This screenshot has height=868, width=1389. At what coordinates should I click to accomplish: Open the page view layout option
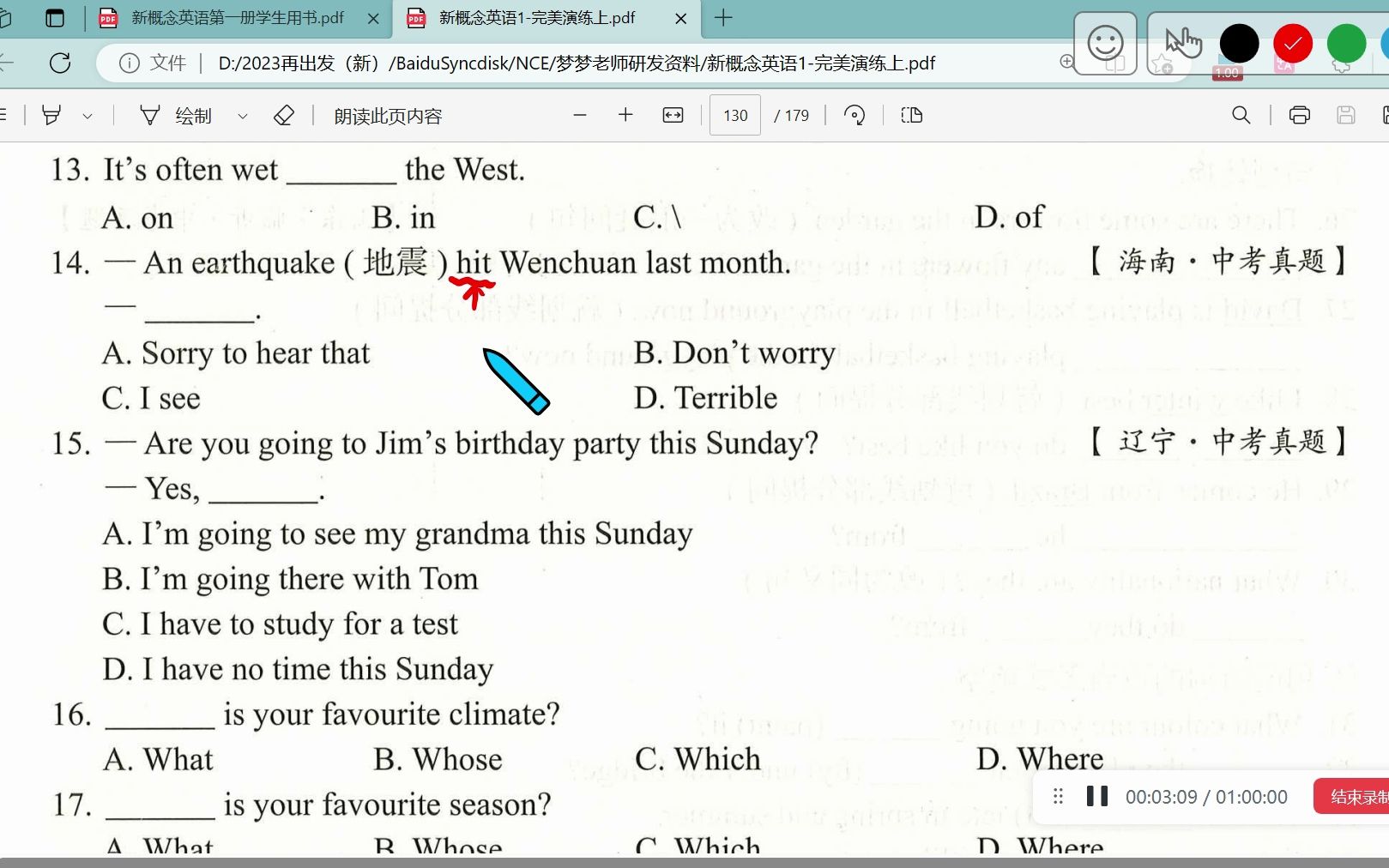point(912,115)
